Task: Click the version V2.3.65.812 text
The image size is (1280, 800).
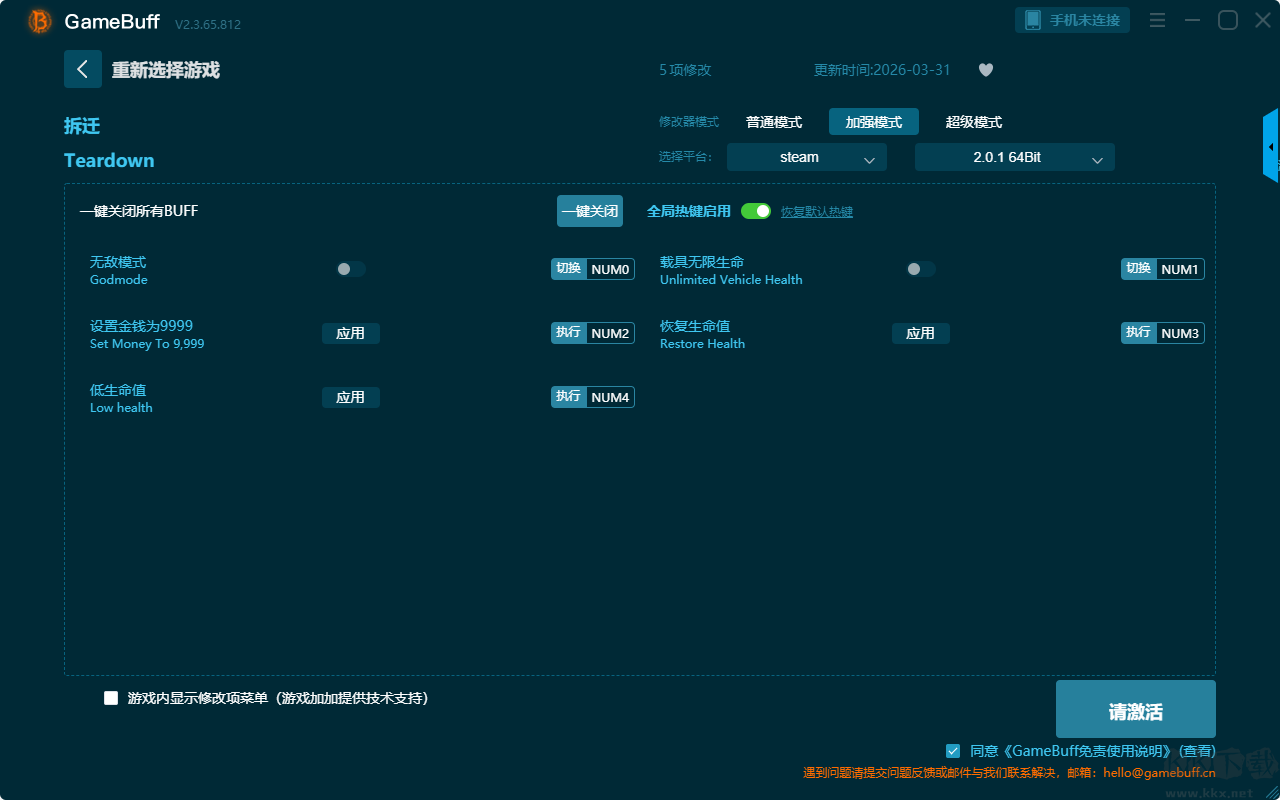Action: click(208, 24)
